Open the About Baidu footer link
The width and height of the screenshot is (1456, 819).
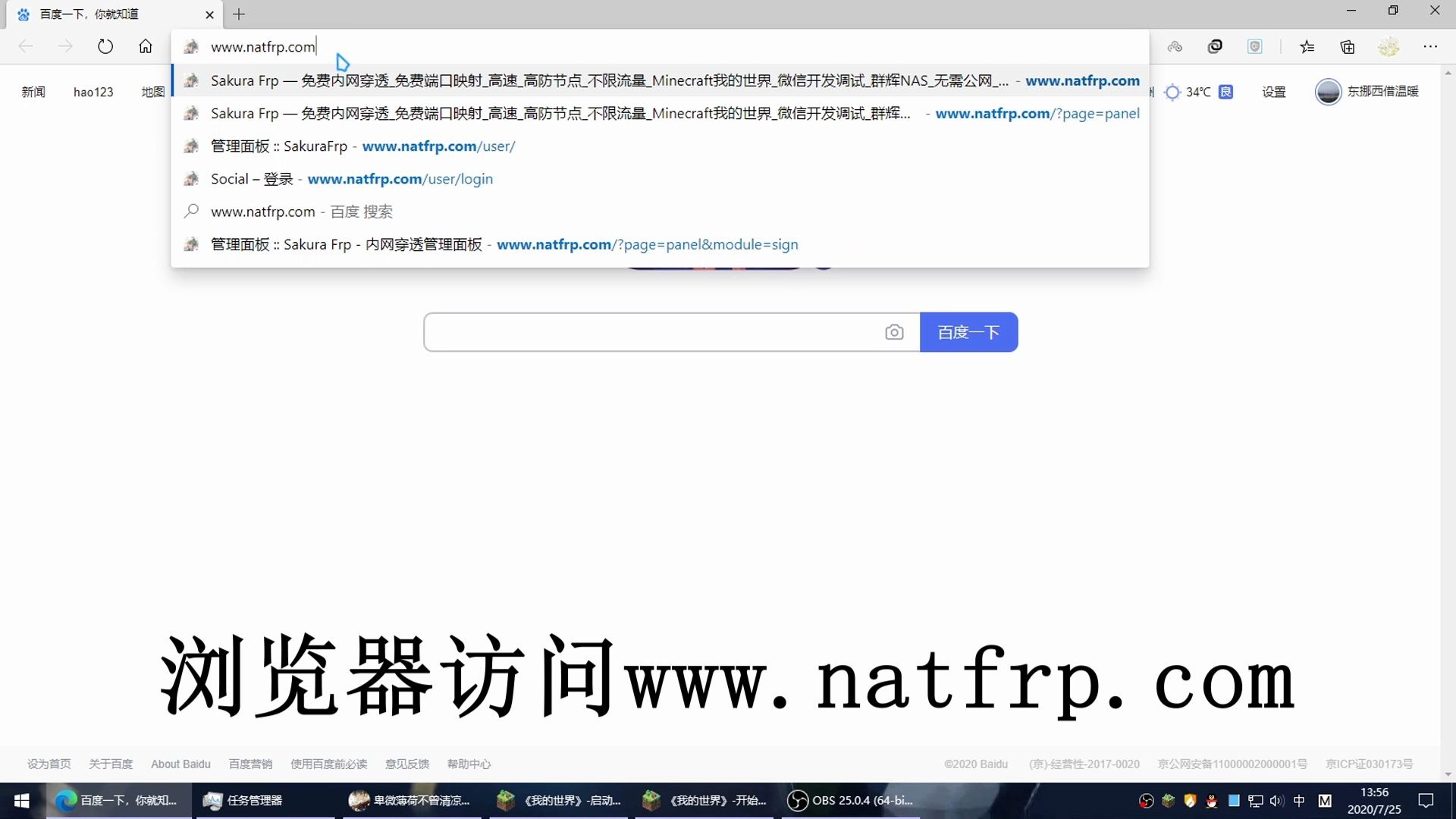coord(180,764)
